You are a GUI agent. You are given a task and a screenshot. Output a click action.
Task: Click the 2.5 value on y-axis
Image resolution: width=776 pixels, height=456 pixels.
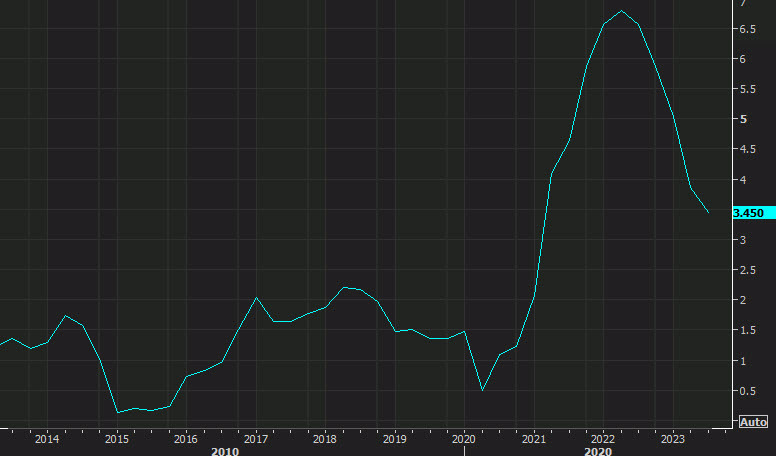coord(748,270)
